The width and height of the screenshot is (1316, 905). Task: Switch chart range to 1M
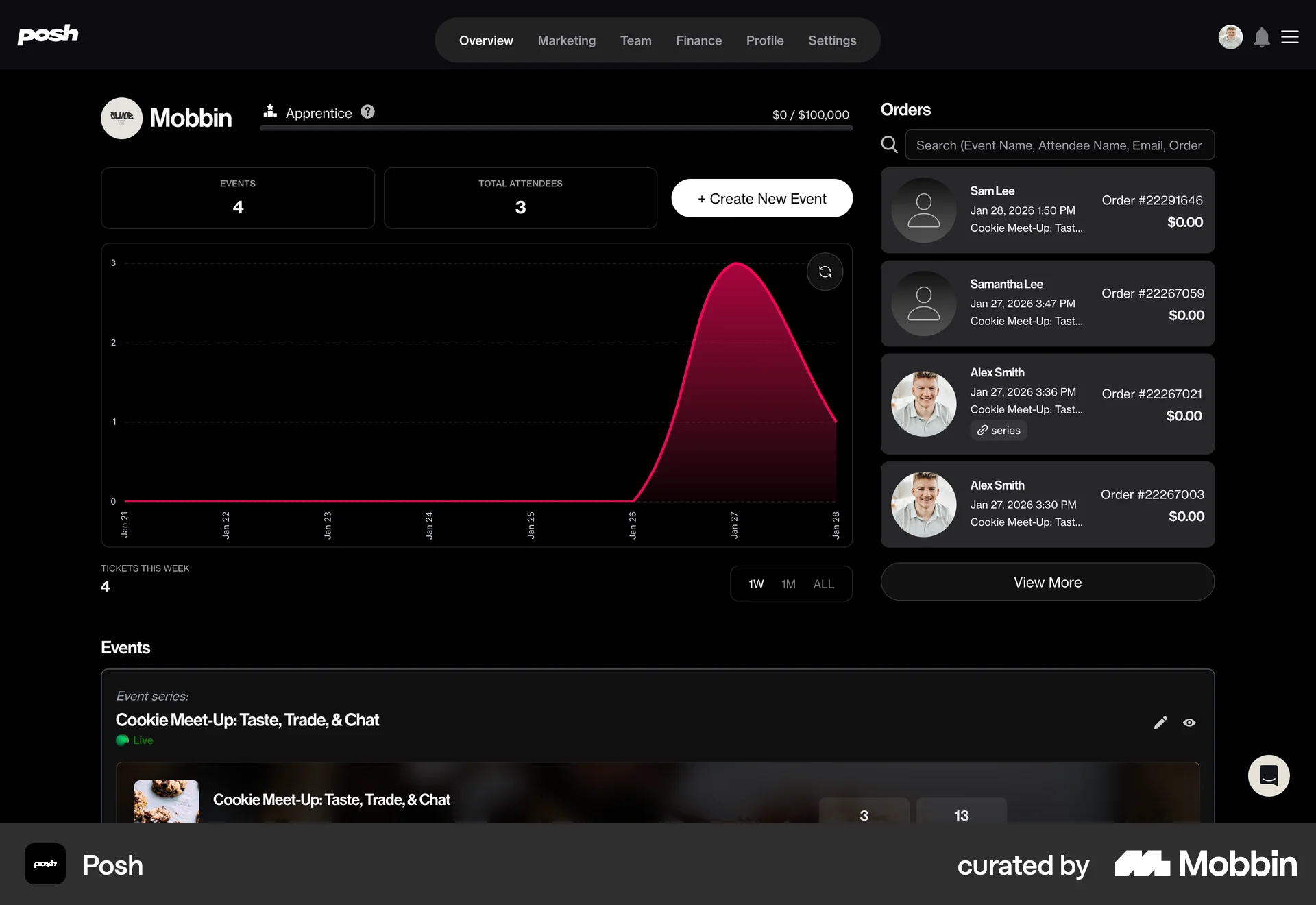[x=788, y=583]
